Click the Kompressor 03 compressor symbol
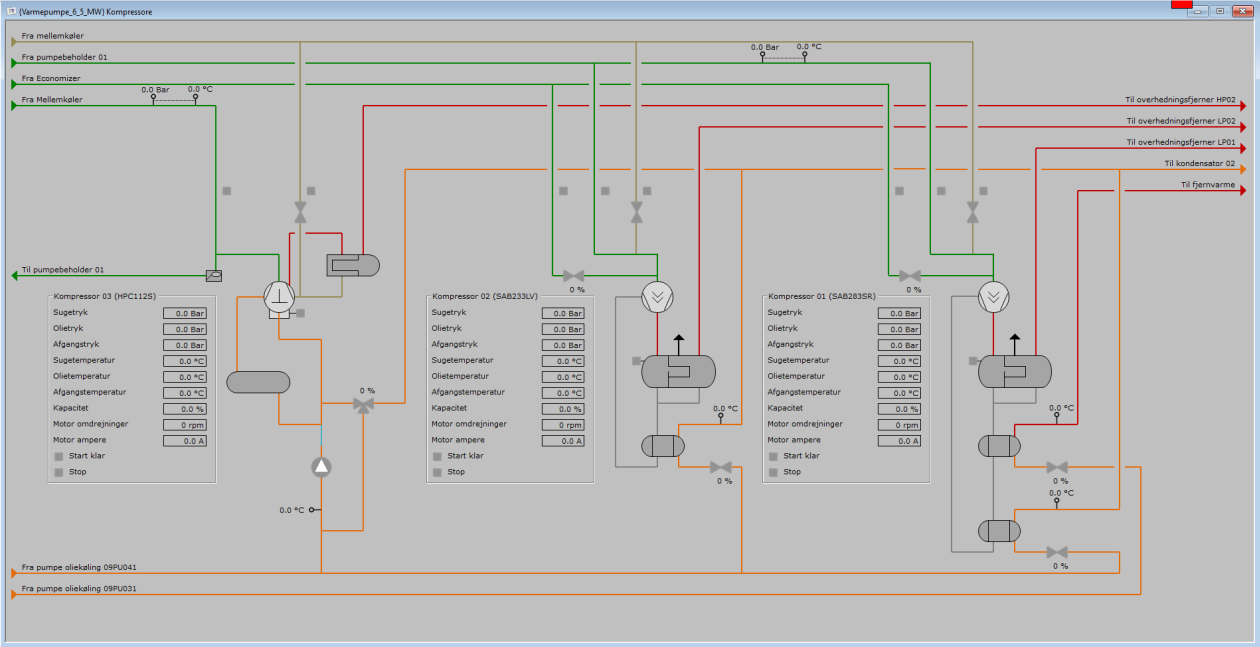 click(279, 295)
